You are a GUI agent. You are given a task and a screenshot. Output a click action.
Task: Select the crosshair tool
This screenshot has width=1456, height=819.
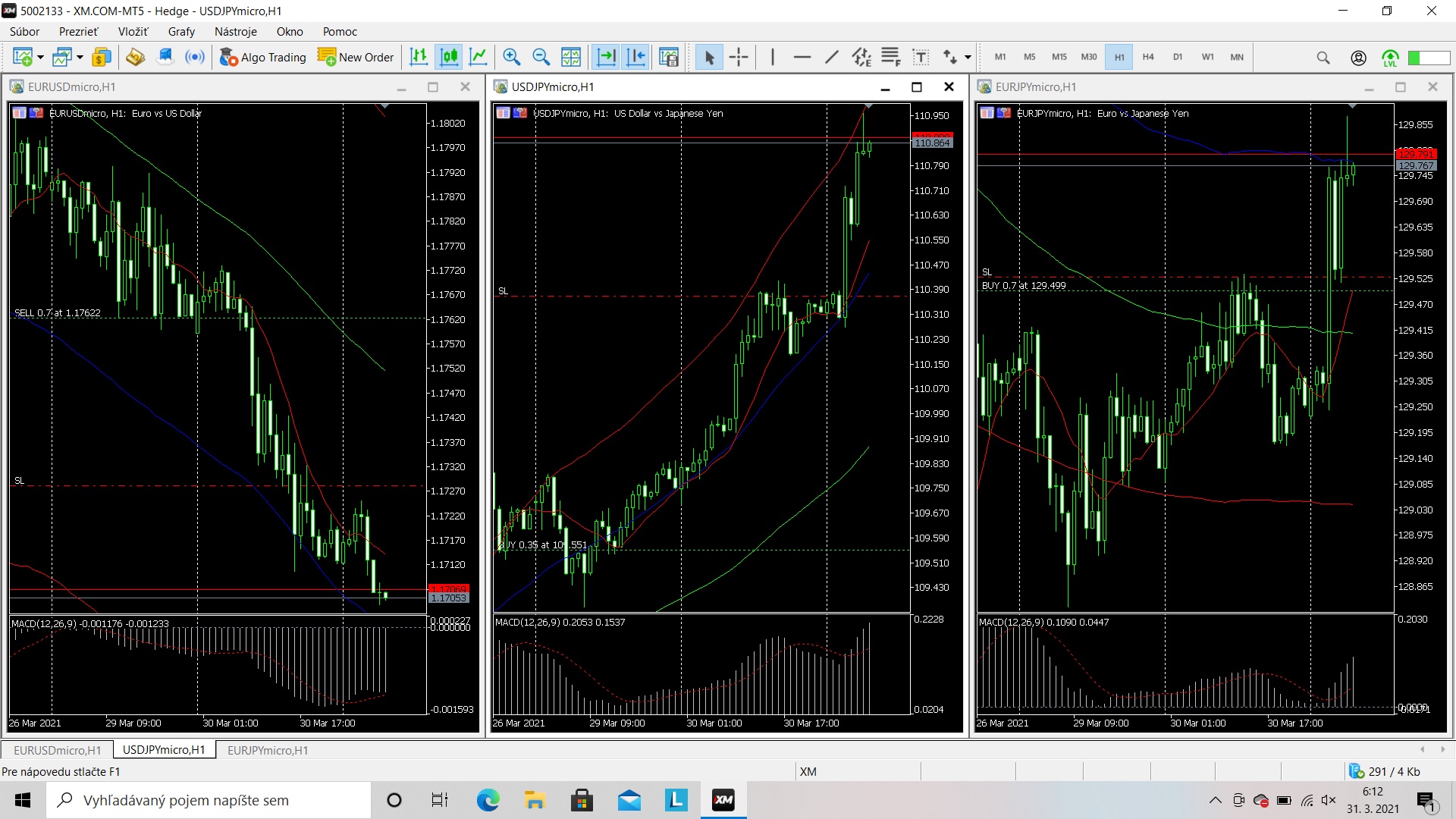(x=739, y=57)
